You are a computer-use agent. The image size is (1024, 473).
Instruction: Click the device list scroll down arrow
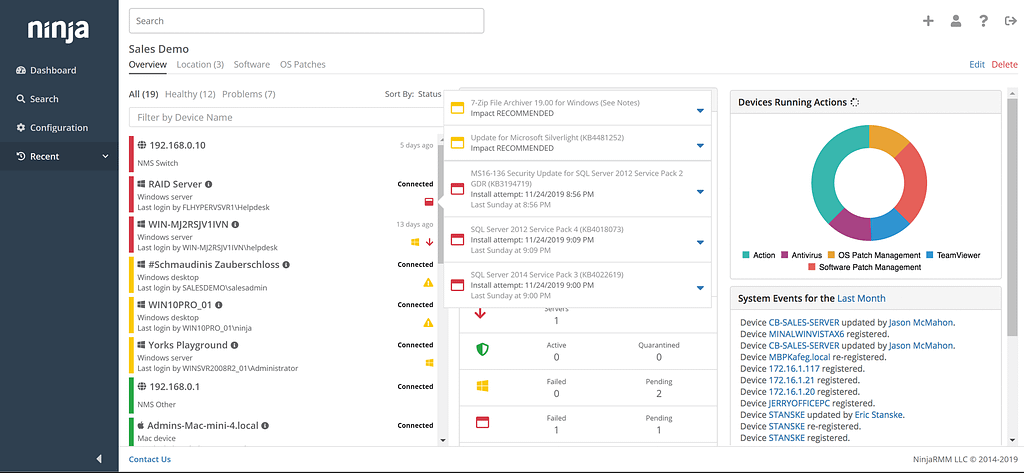(x=441, y=440)
